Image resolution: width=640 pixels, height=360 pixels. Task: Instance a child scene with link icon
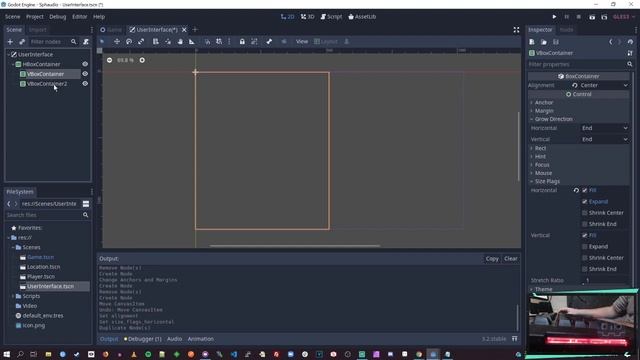point(22,42)
